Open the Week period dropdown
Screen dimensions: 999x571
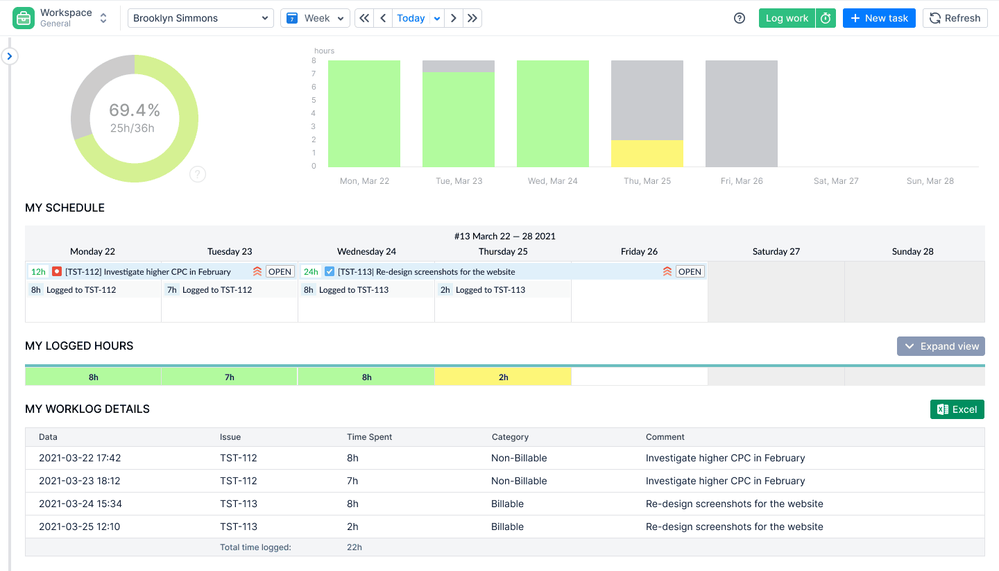tap(315, 18)
